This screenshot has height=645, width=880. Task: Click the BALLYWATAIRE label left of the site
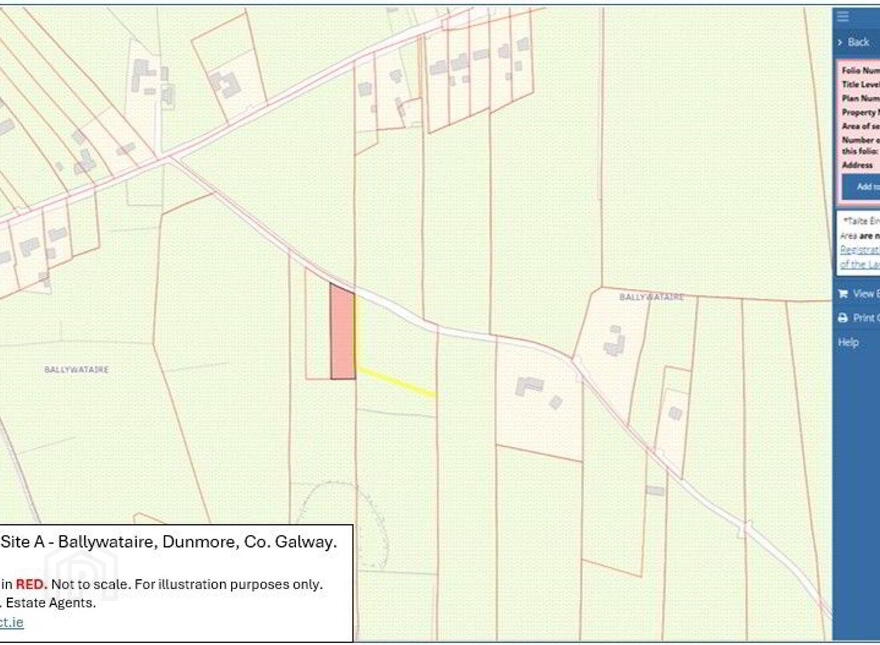point(76,369)
